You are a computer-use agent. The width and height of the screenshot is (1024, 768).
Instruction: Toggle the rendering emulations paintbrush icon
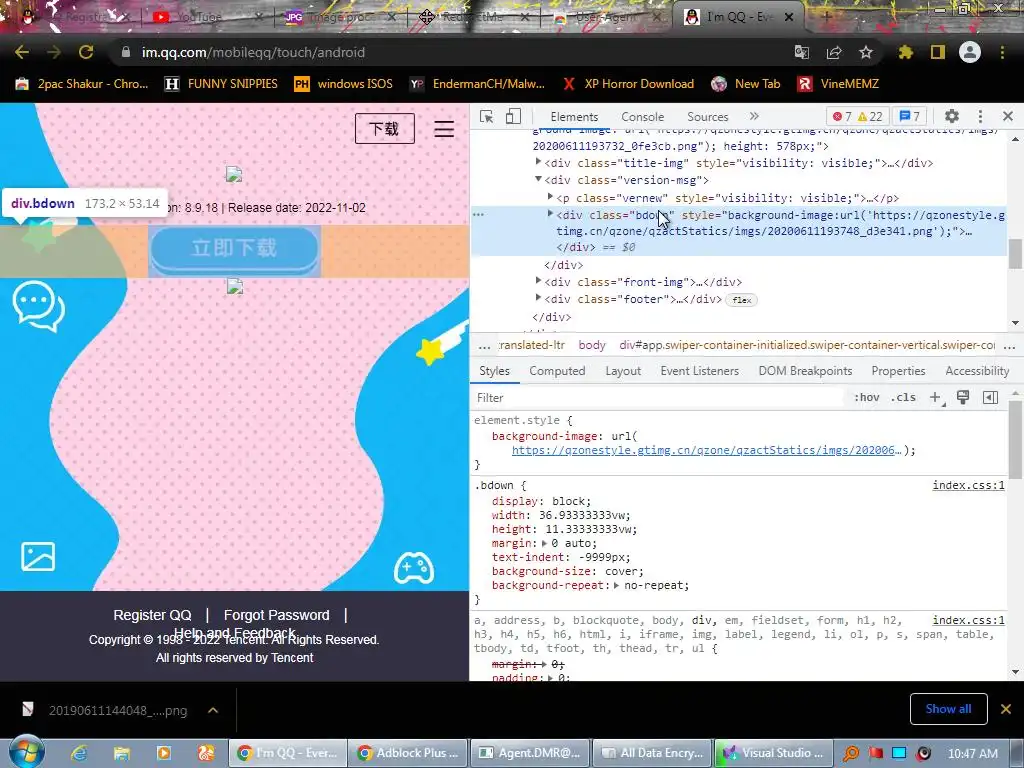963,397
